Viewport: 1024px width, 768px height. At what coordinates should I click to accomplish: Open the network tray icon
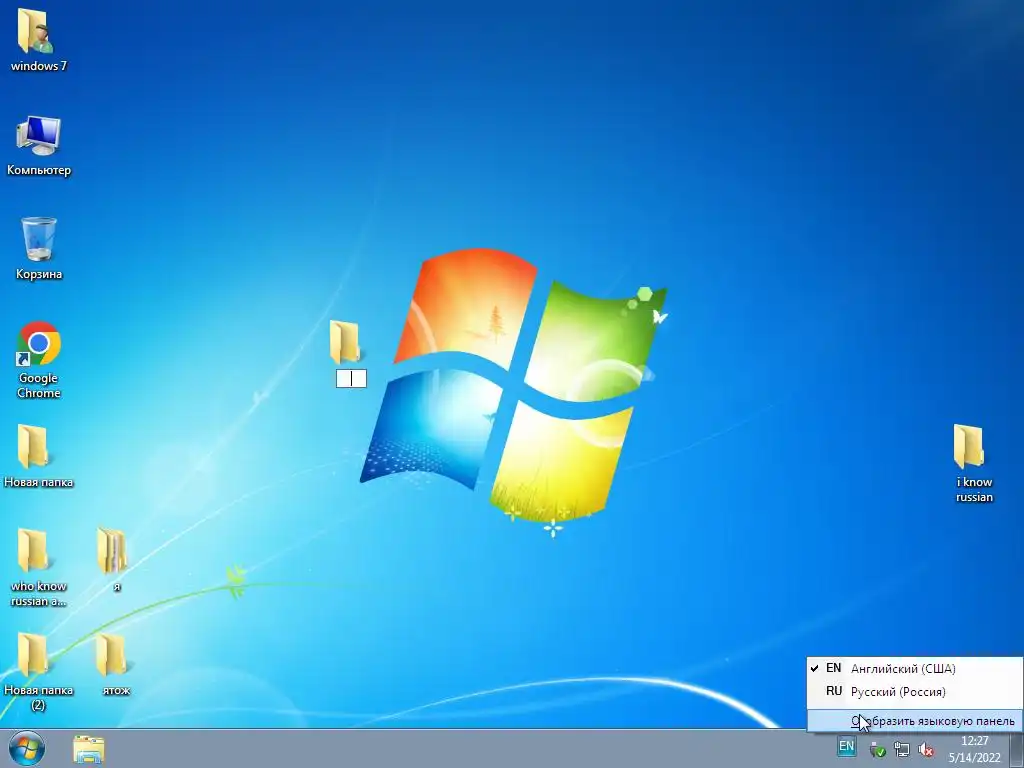coord(902,750)
